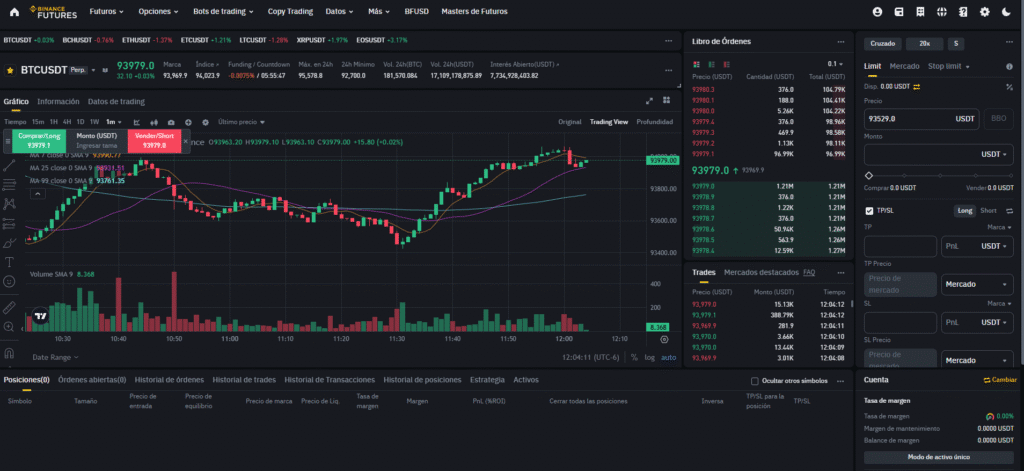This screenshot has width=1024, height=471.
Task: Open the Órdenes abiertas(0) tab
Action: point(92,380)
